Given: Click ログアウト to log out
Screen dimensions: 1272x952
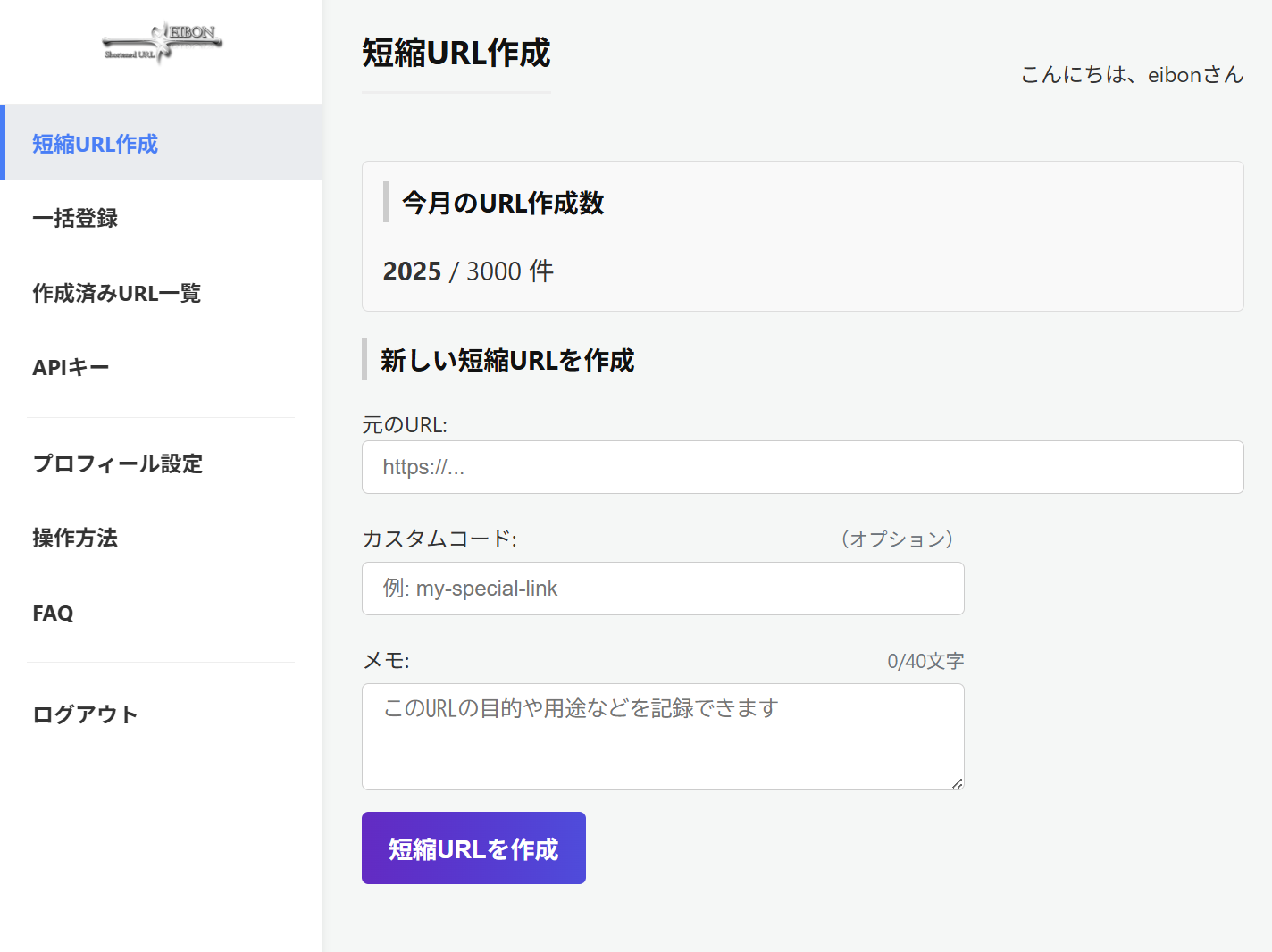Looking at the screenshot, I should 85,714.
